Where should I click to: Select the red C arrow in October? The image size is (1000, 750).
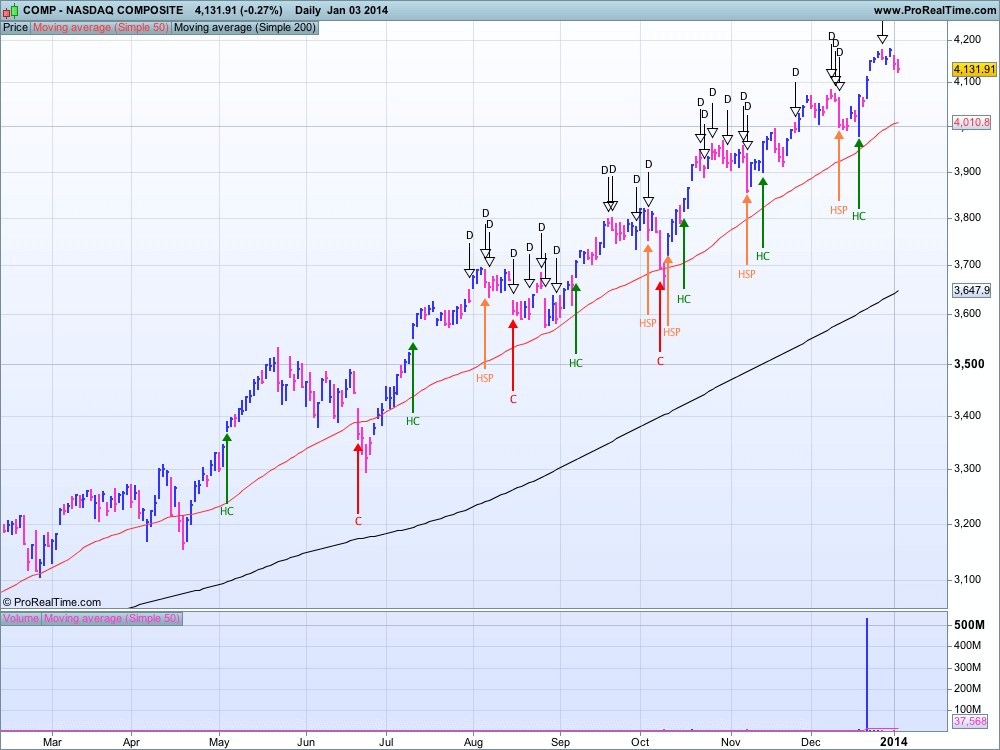coord(660,316)
